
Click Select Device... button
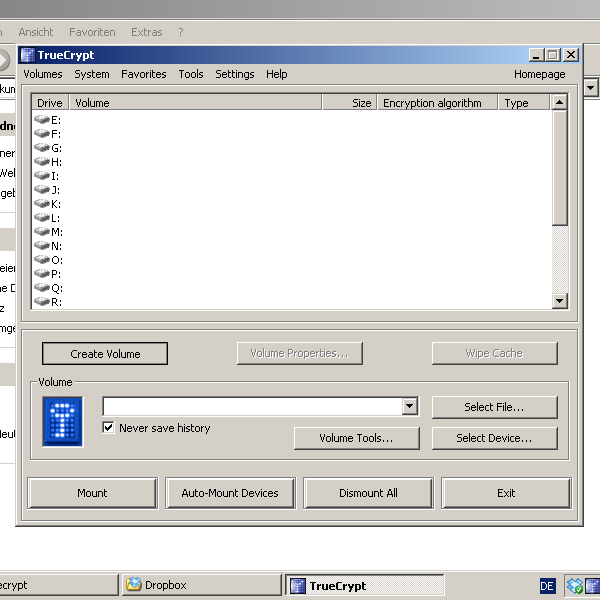(494, 438)
